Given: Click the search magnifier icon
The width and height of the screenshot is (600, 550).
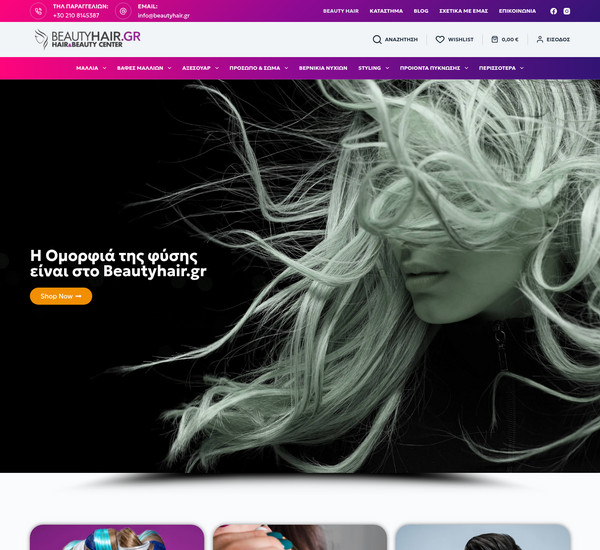Looking at the screenshot, I should 377,39.
